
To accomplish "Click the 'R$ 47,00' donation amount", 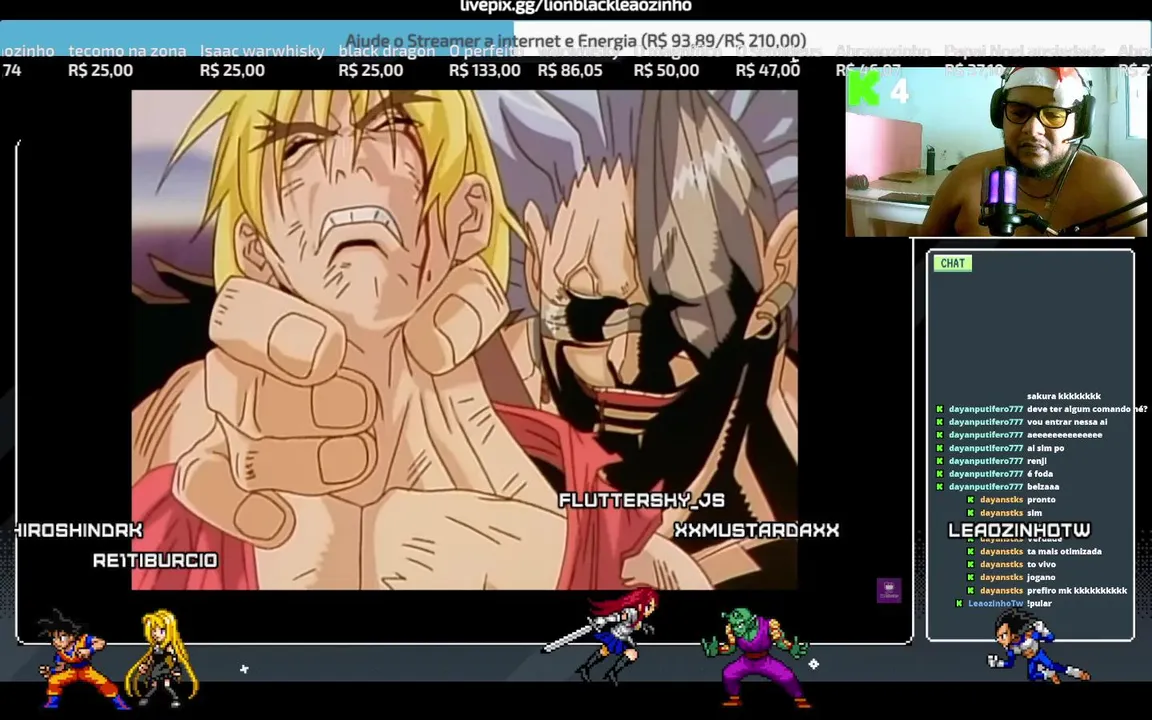I will tap(768, 71).
